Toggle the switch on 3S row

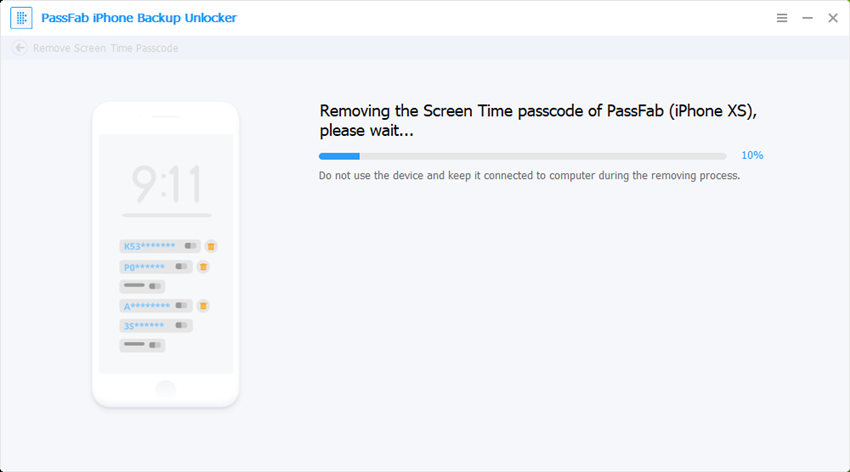(x=181, y=325)
